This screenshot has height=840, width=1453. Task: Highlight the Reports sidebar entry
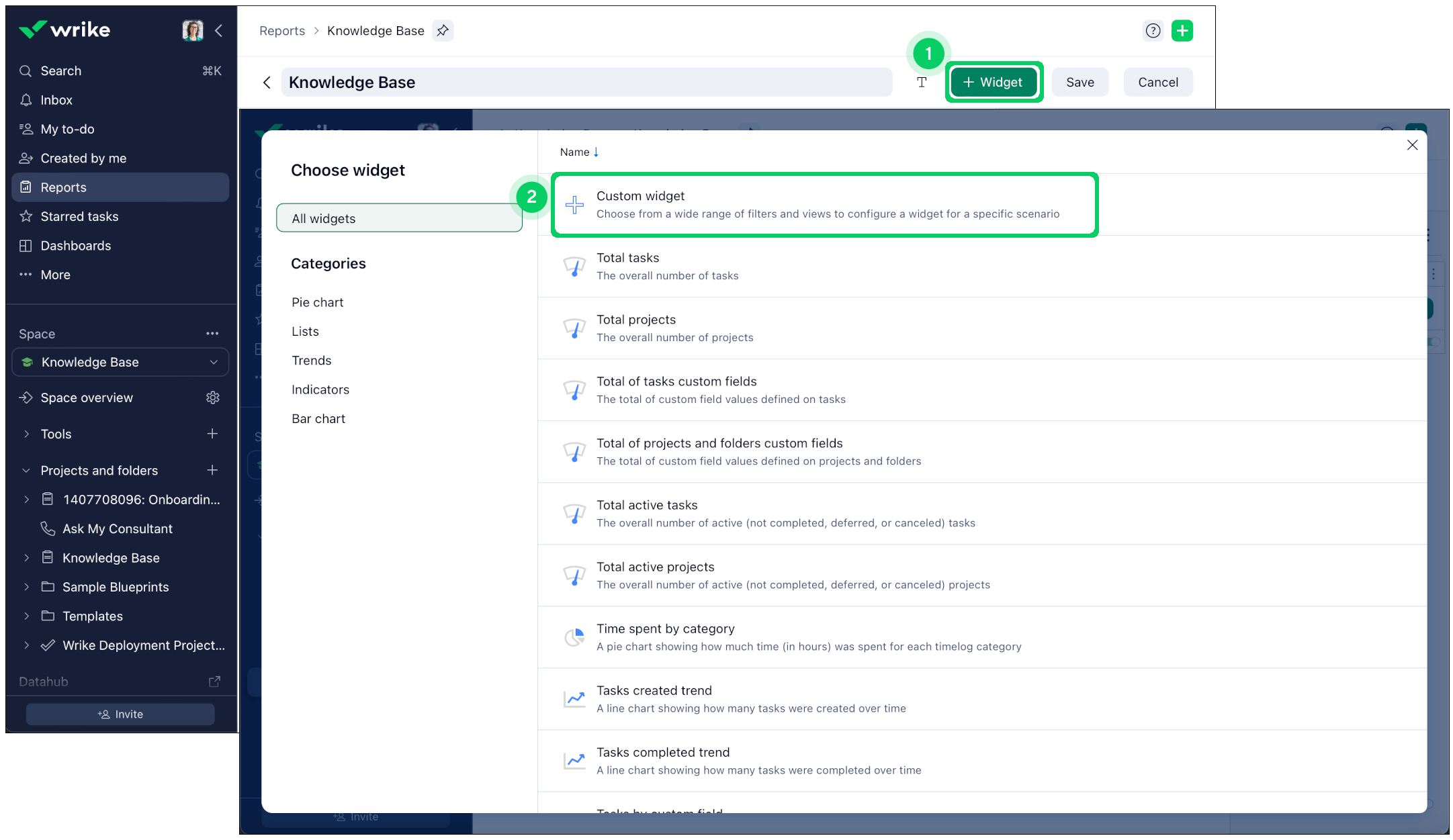[x=63, y=187]
